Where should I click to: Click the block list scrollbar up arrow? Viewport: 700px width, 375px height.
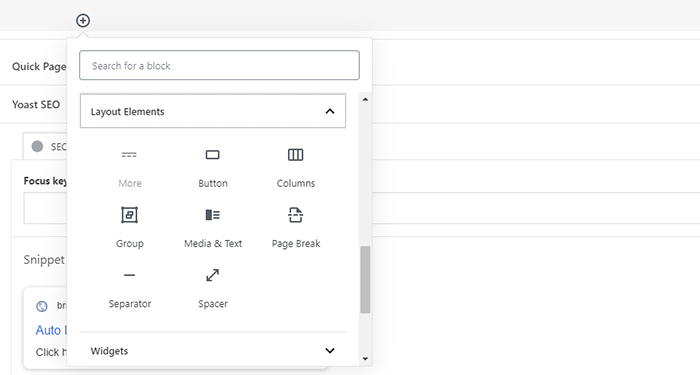(365, 99)
